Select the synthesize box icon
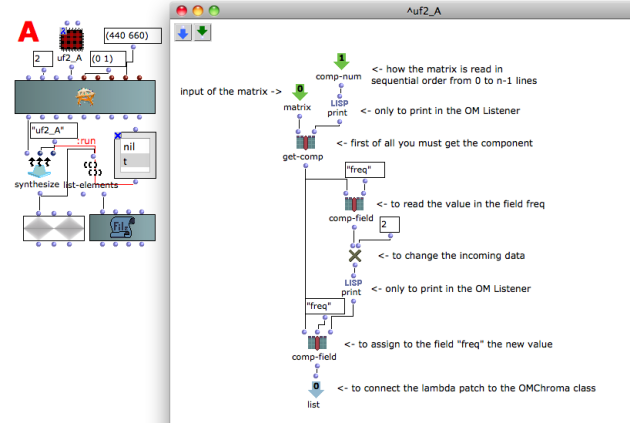The height and width of the screenshot is (423, 630). [39, 168]
